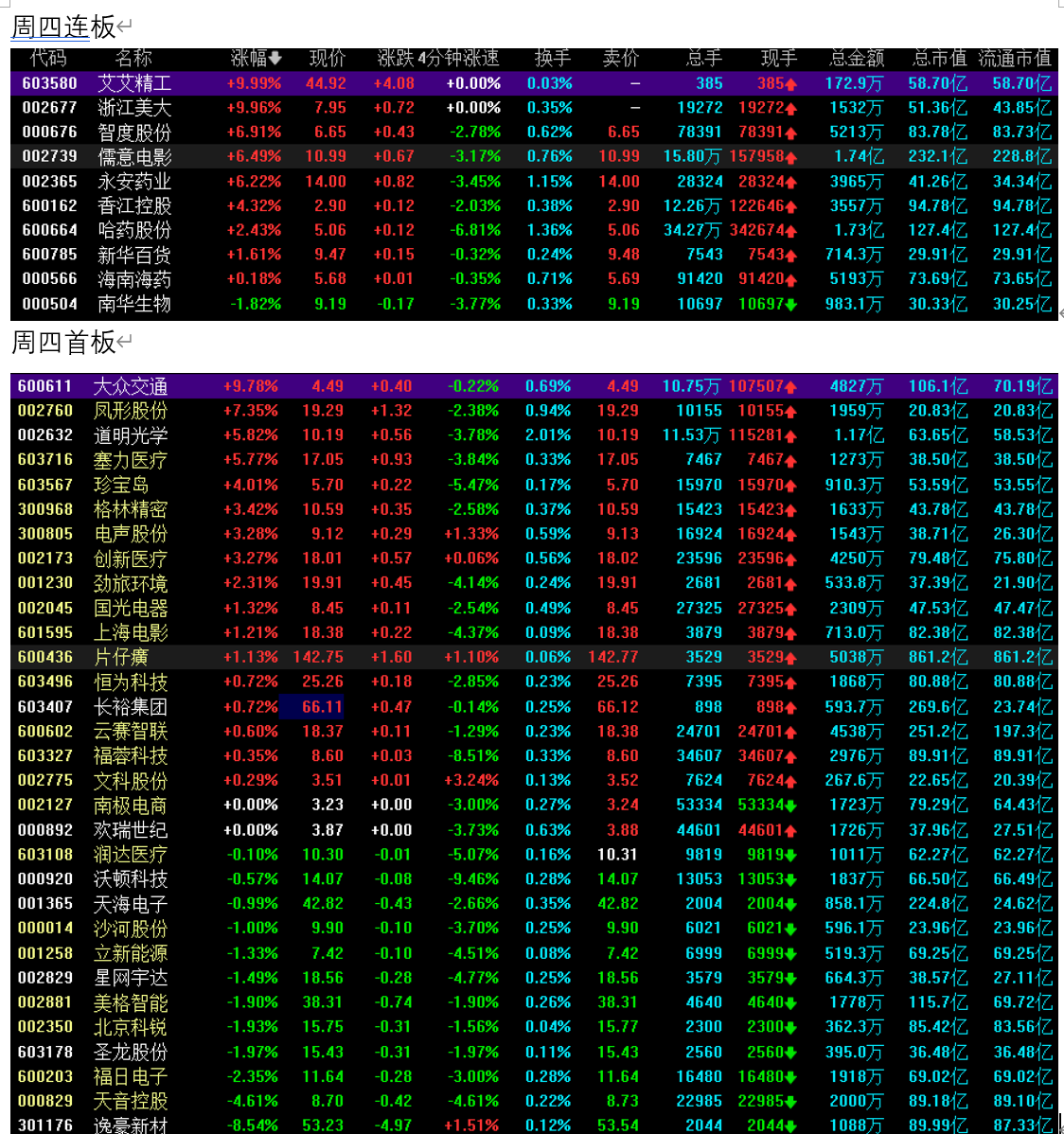Select stock code 603580
Image resolution: width=1064 pixels, height=1134 pixels.
[49, 83]
